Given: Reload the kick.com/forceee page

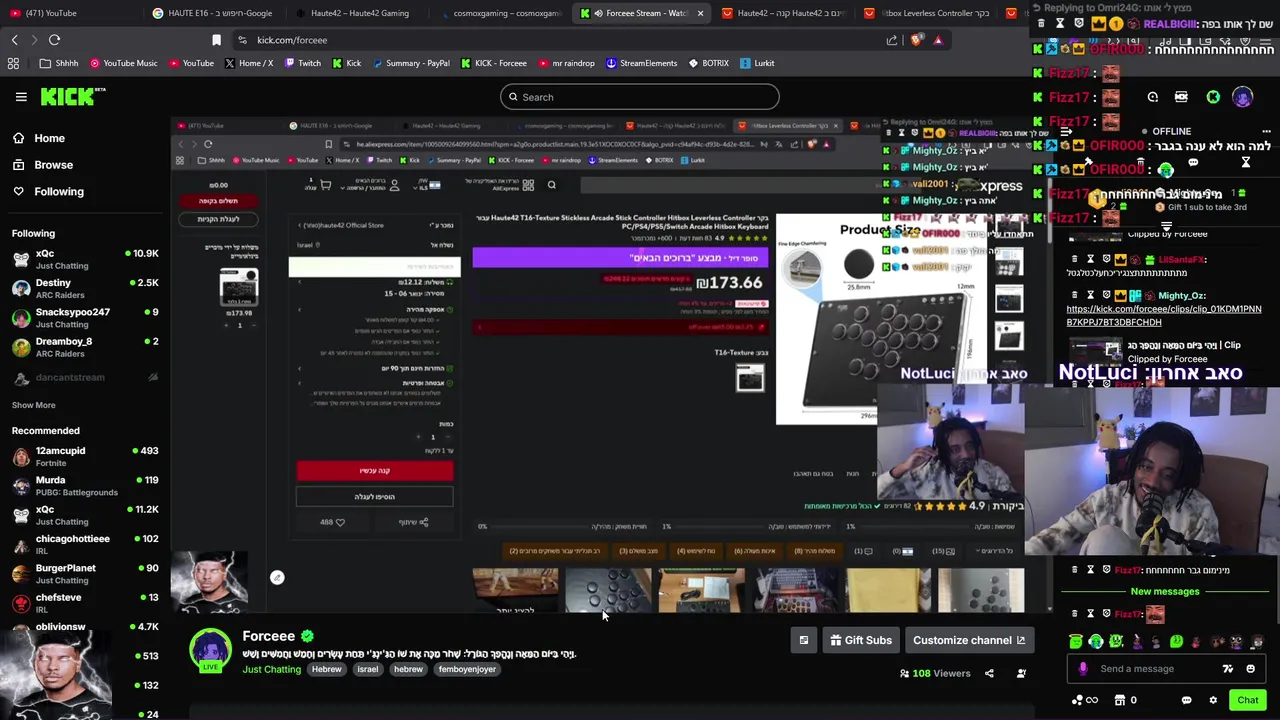Looking at the screenshot, I should tap(54, 40).
